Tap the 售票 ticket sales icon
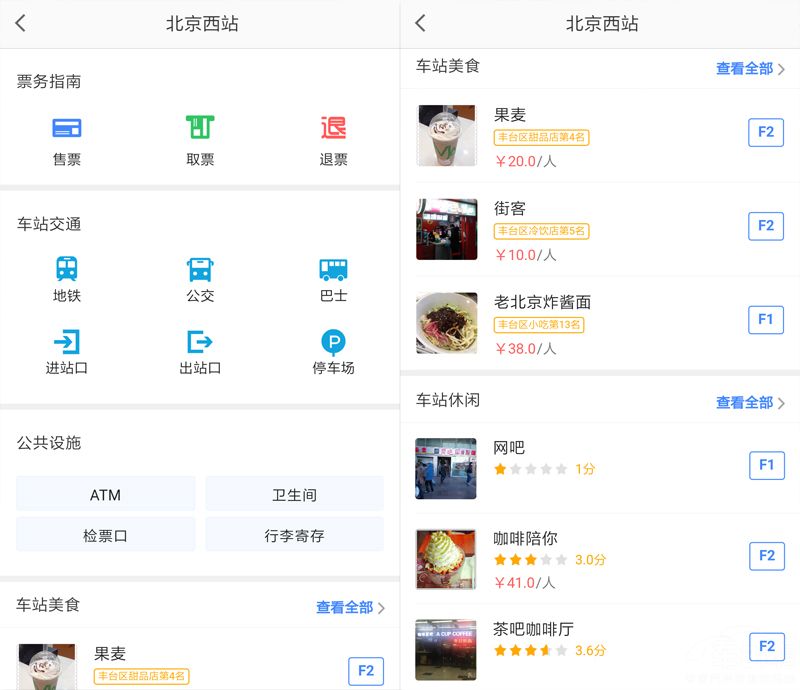Viewport: 800px width, 690px height. point(67,129)
